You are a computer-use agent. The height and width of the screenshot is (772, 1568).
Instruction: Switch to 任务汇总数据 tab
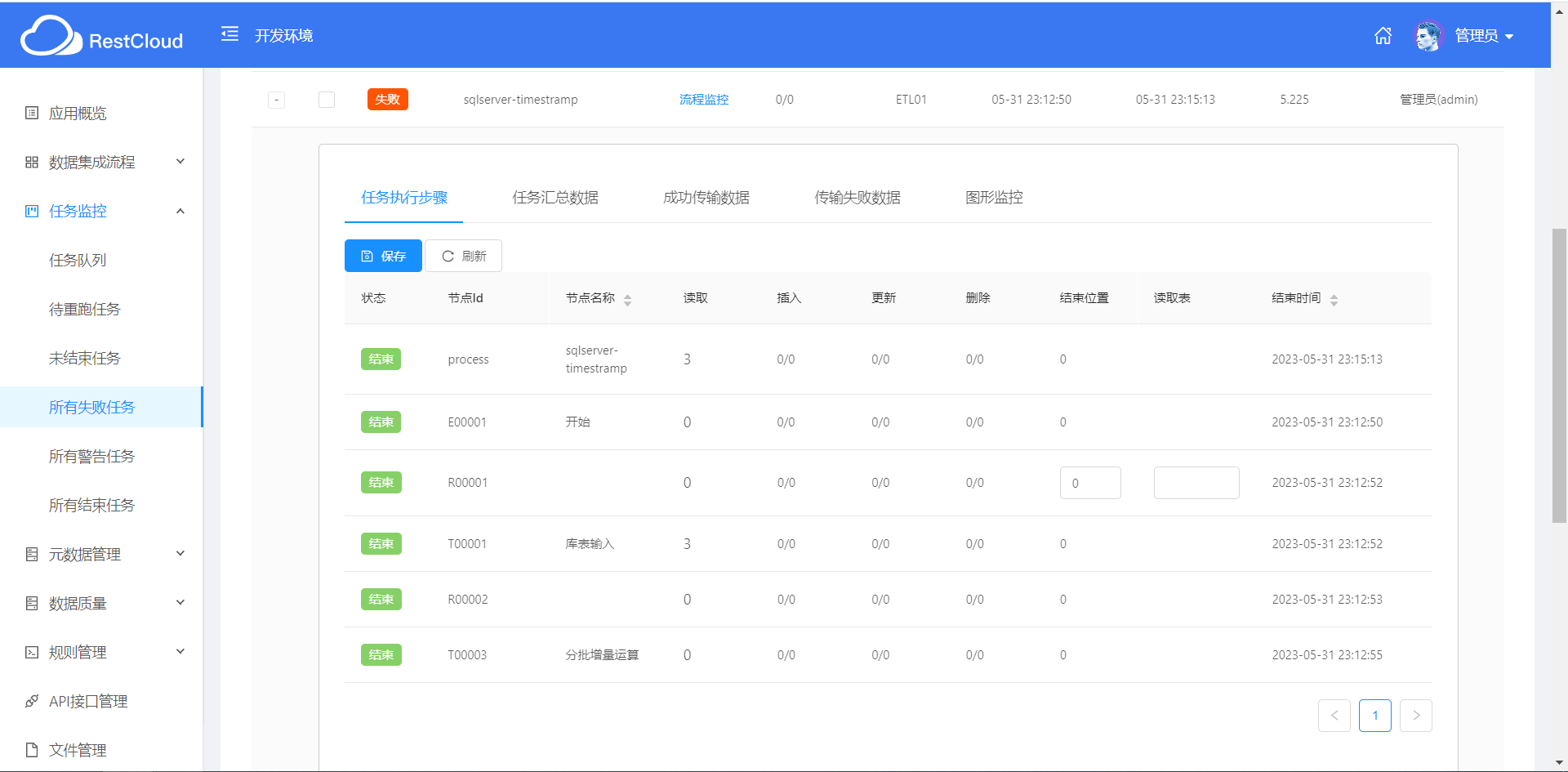555,198
